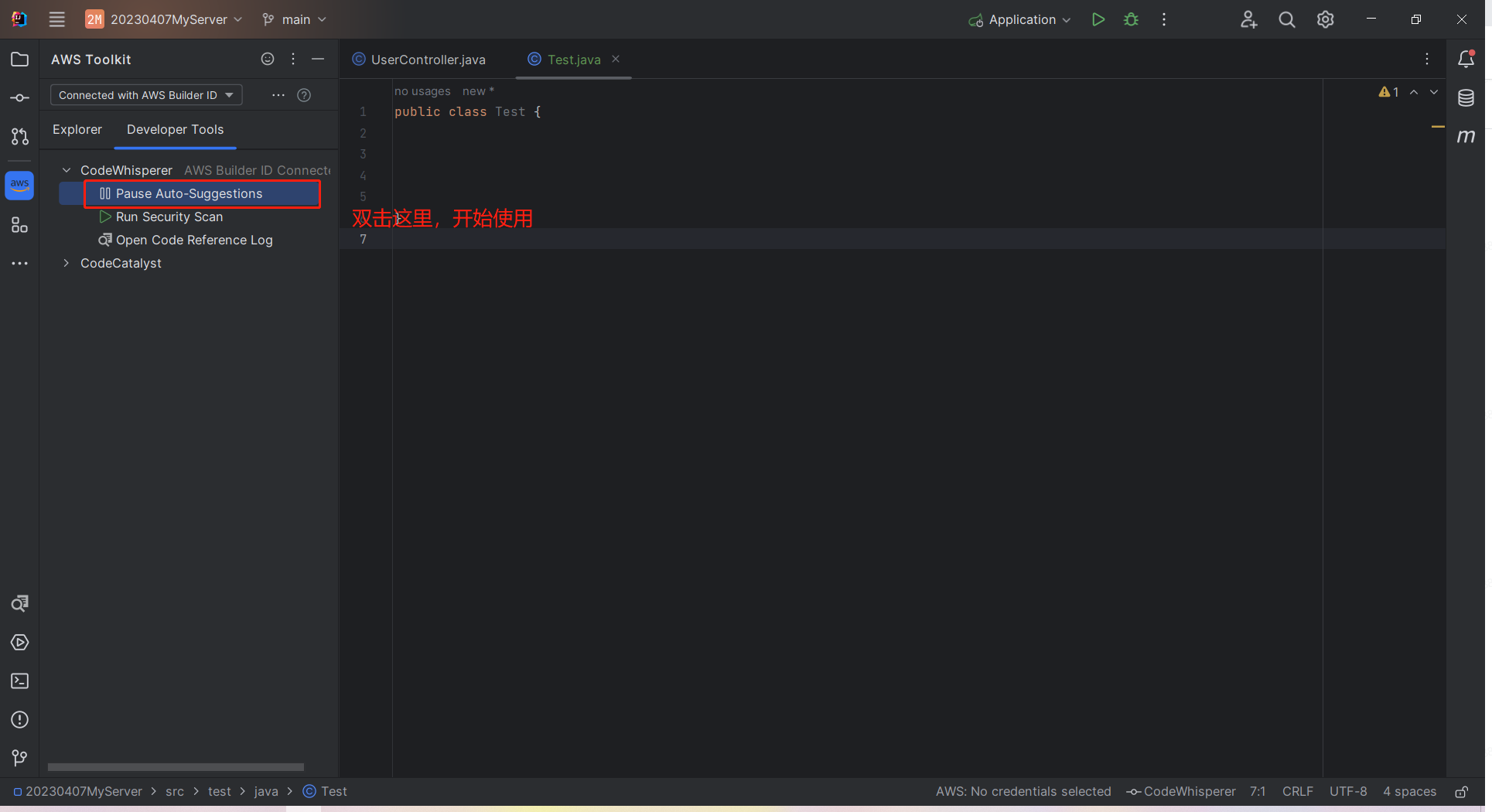Image resolution: width=1492 pixels, height=812 pixels.
Task: Open editor tabs options menu
Action: click(1428, 59)
